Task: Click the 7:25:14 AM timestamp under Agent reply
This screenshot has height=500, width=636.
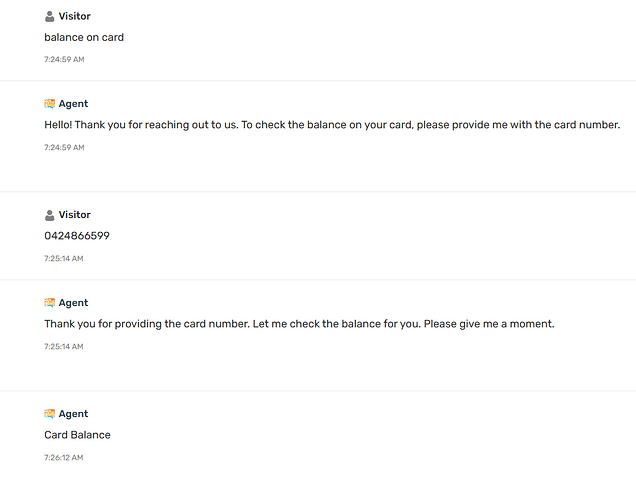Action: pyautogui.click(x=64, y=347)
